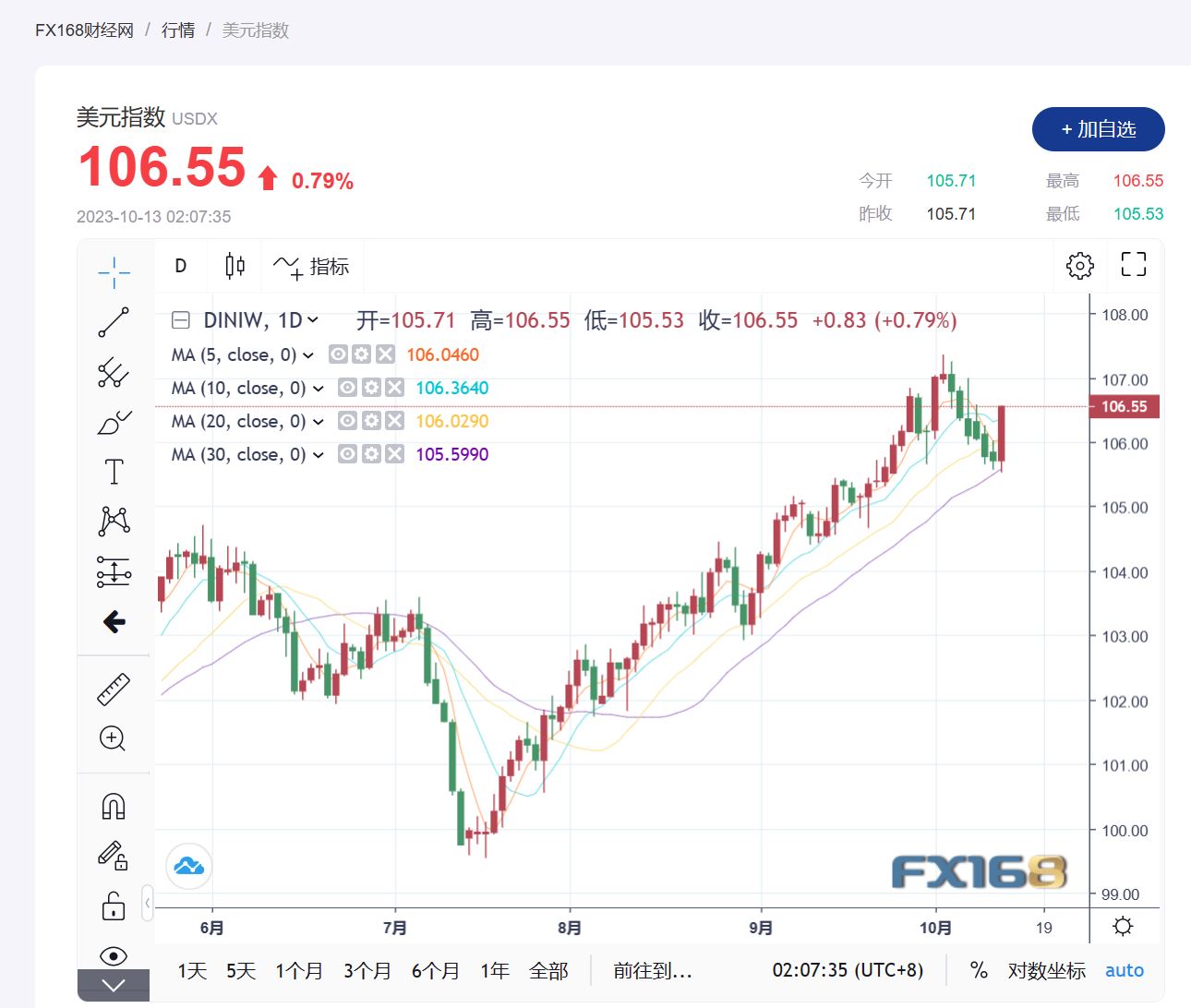Collapse the indicator legend list
The width and height of the screenshot is (1191, 1008).
click(181, 320)
